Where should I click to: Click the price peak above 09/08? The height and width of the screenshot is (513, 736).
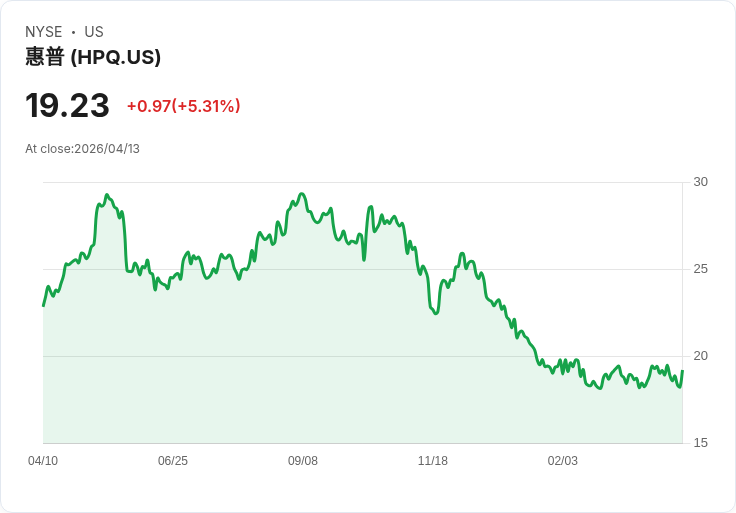coord(302,194)
